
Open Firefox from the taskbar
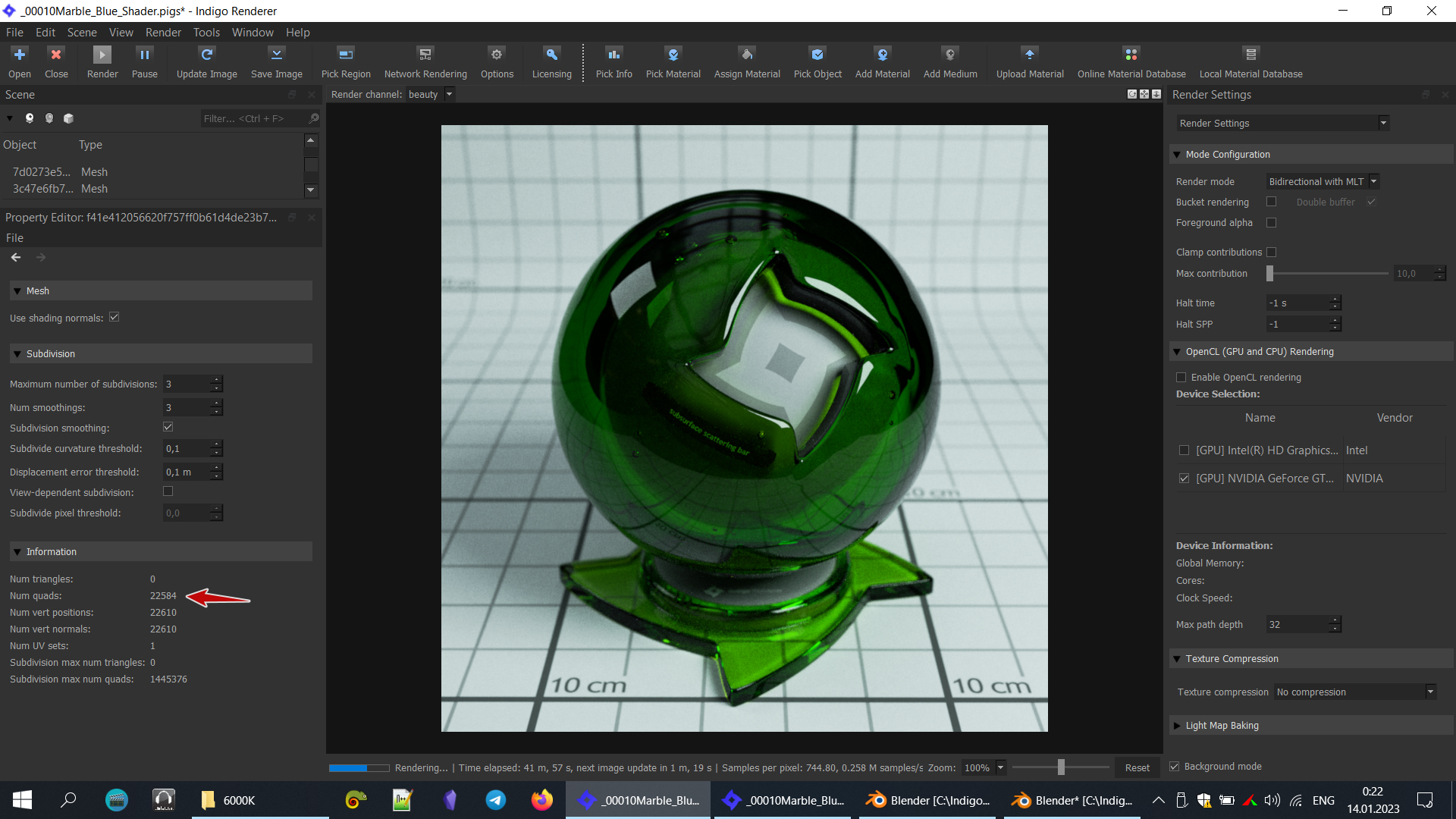pyautogui.click(x=541, y=800)
